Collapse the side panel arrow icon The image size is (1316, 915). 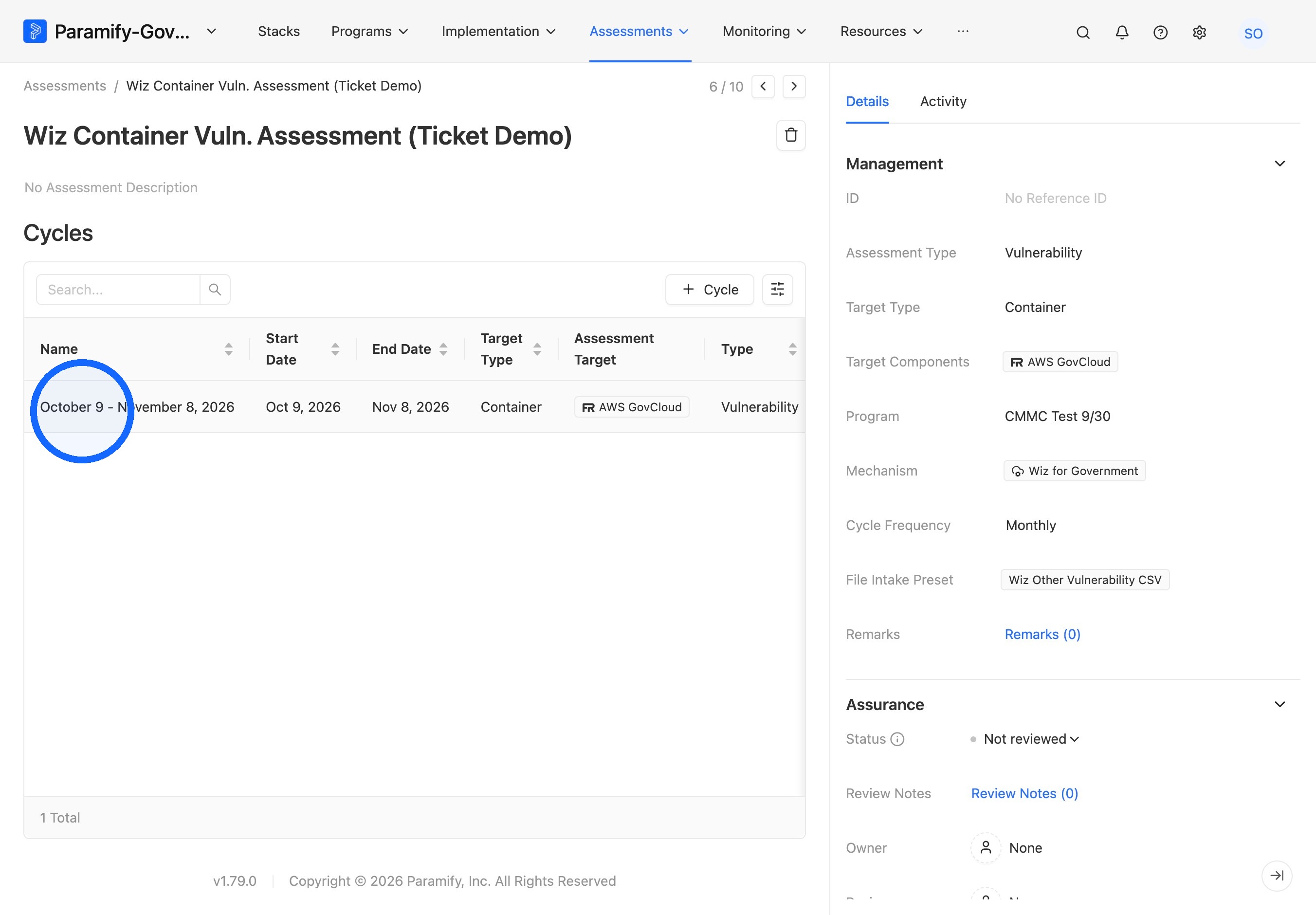[x=1277, y=876]
